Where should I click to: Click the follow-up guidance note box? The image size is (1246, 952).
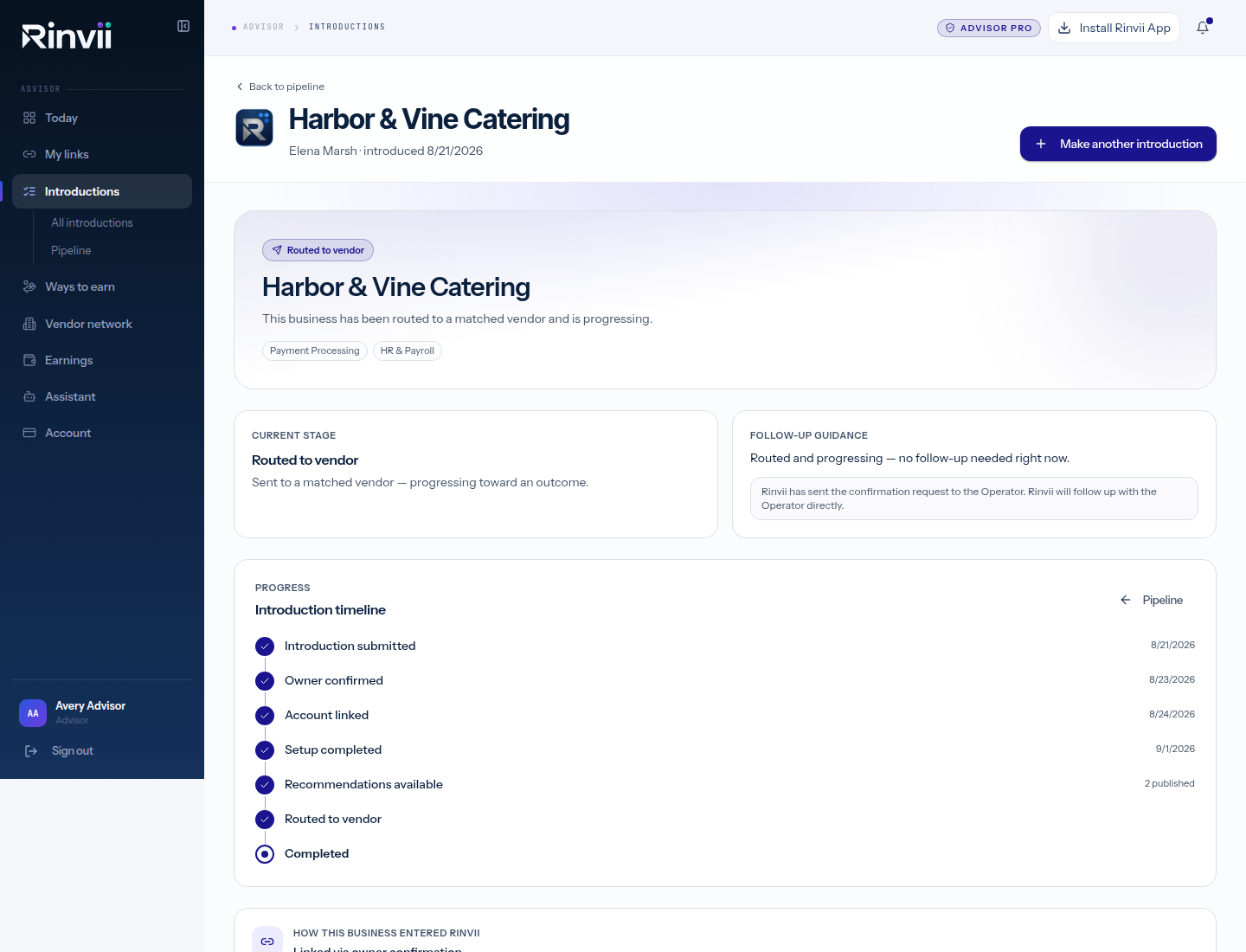(x=974, y=499)
